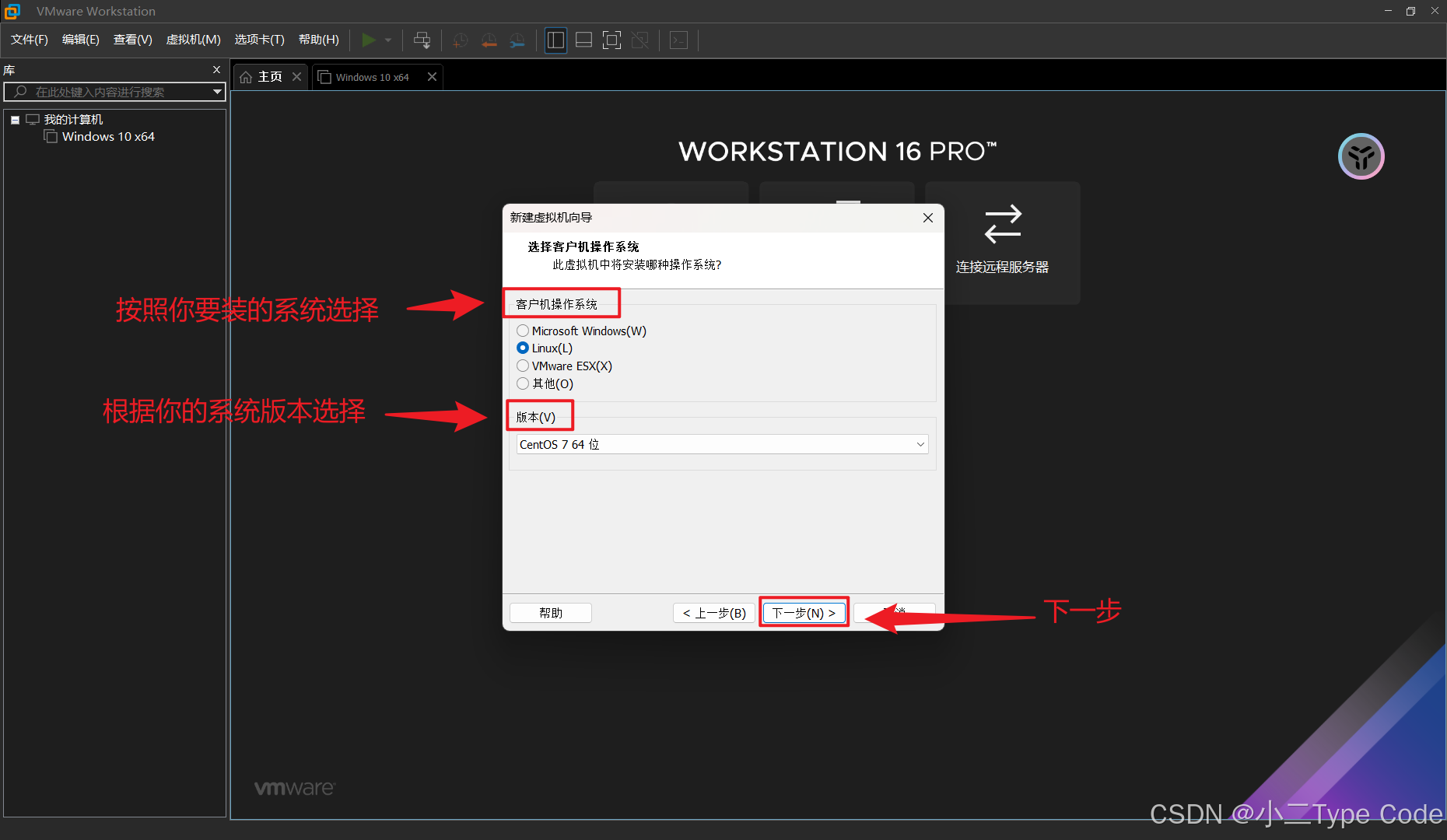The image size is (1447, 840).
Task: Open the CentOS 7 64 位 version dropdown
Action: coord(722,444)
